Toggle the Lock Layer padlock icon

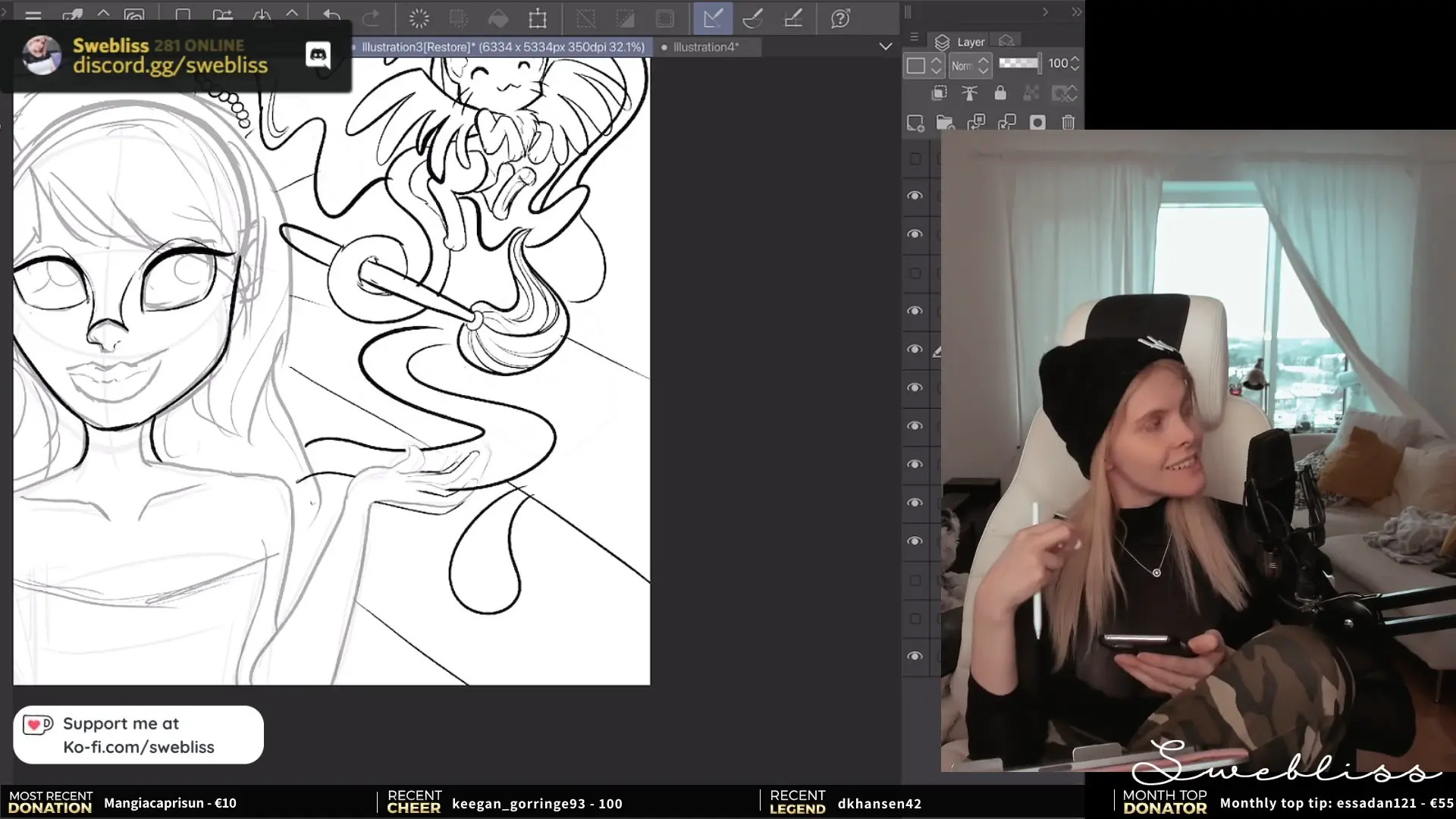coord(1000,93)
